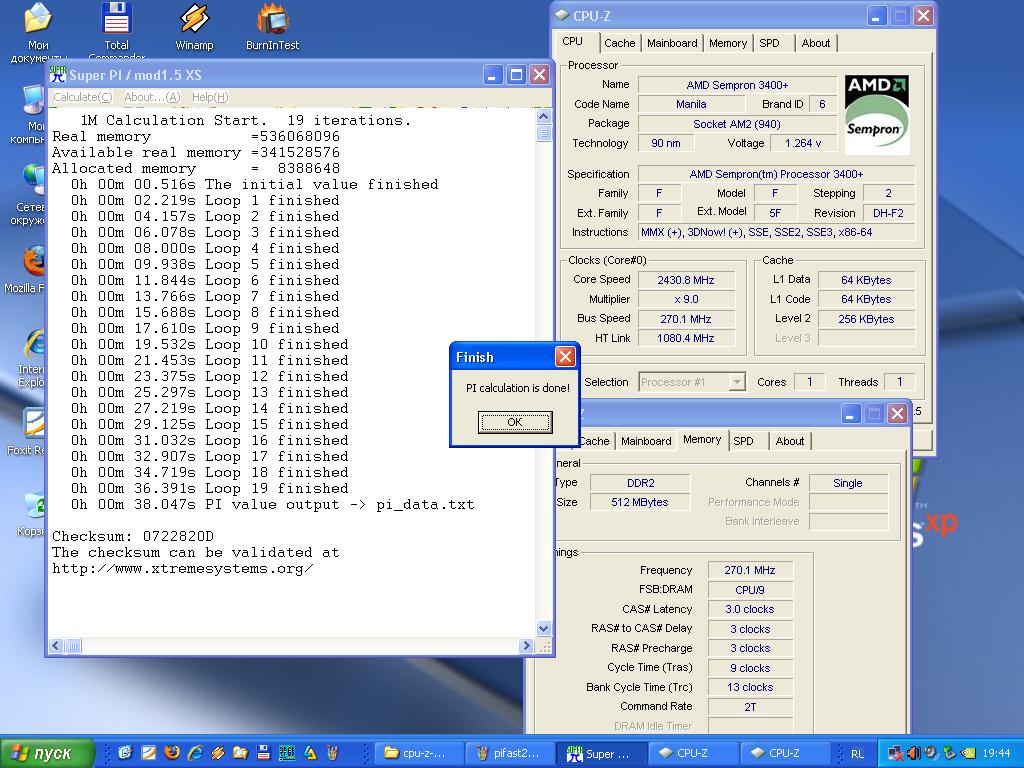
Task: Click the memory Size value 512 MBytes
Action: tap(640, 502)
